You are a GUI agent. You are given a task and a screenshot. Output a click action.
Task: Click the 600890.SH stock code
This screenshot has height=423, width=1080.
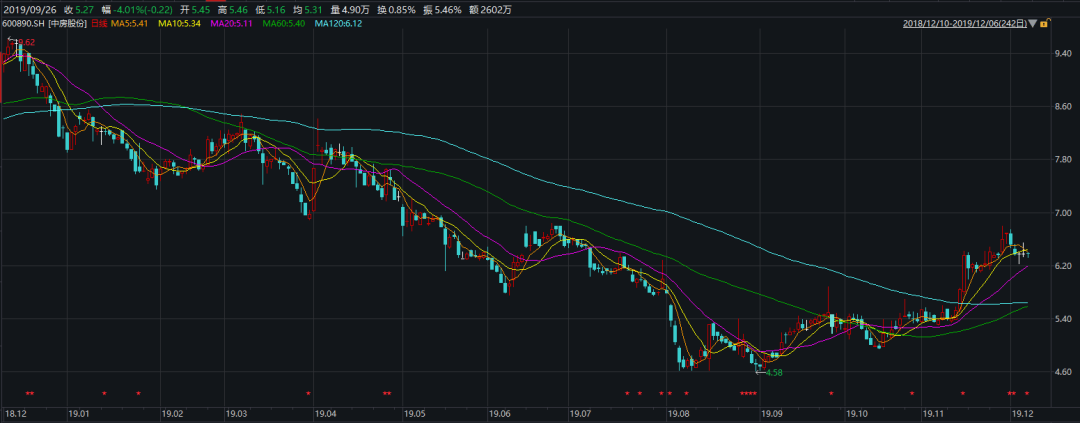point(23,22)
